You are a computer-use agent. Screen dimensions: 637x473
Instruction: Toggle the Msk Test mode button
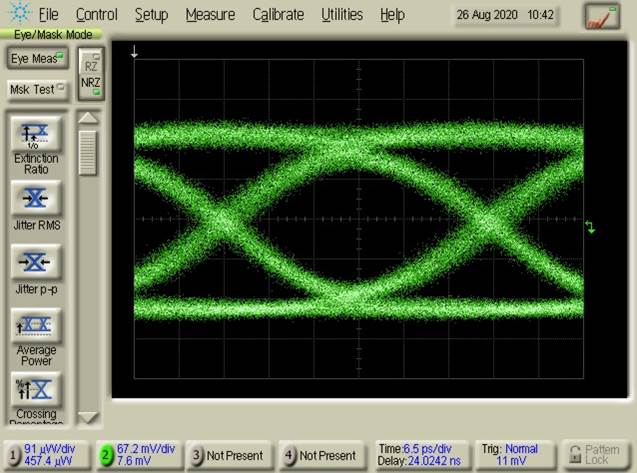(35, 89)
